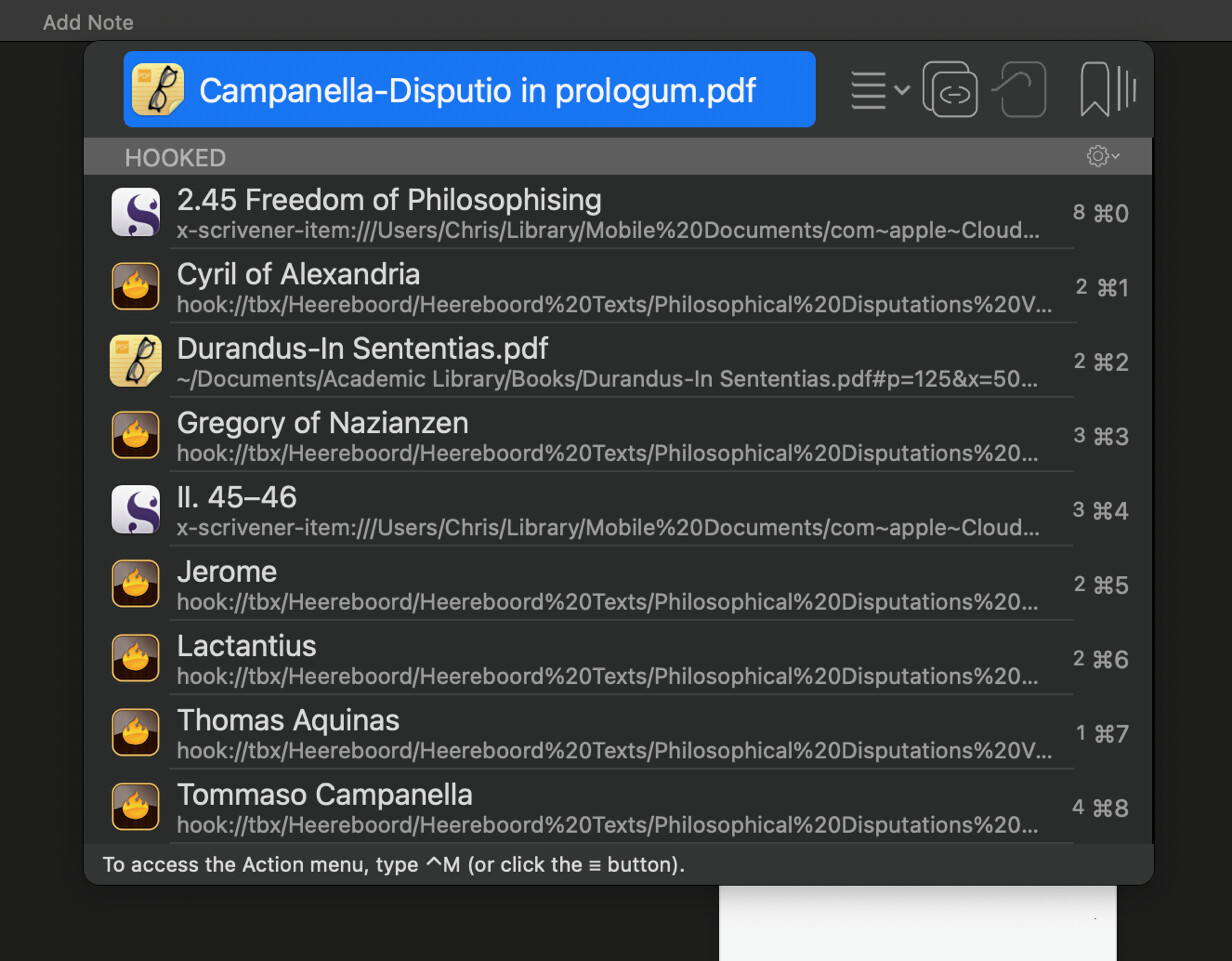
Task: Open the Jerome hooked link
Action: [227, 573]
